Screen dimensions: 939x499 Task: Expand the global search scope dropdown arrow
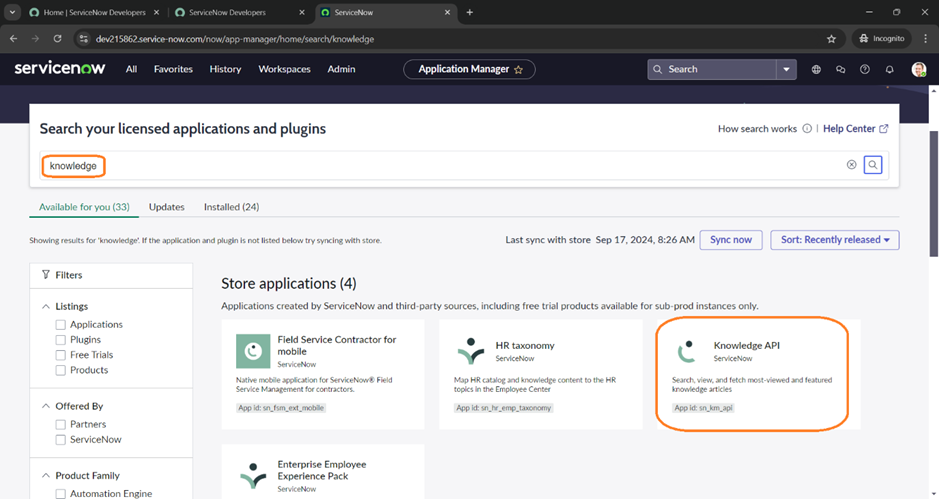coord(787,69)
